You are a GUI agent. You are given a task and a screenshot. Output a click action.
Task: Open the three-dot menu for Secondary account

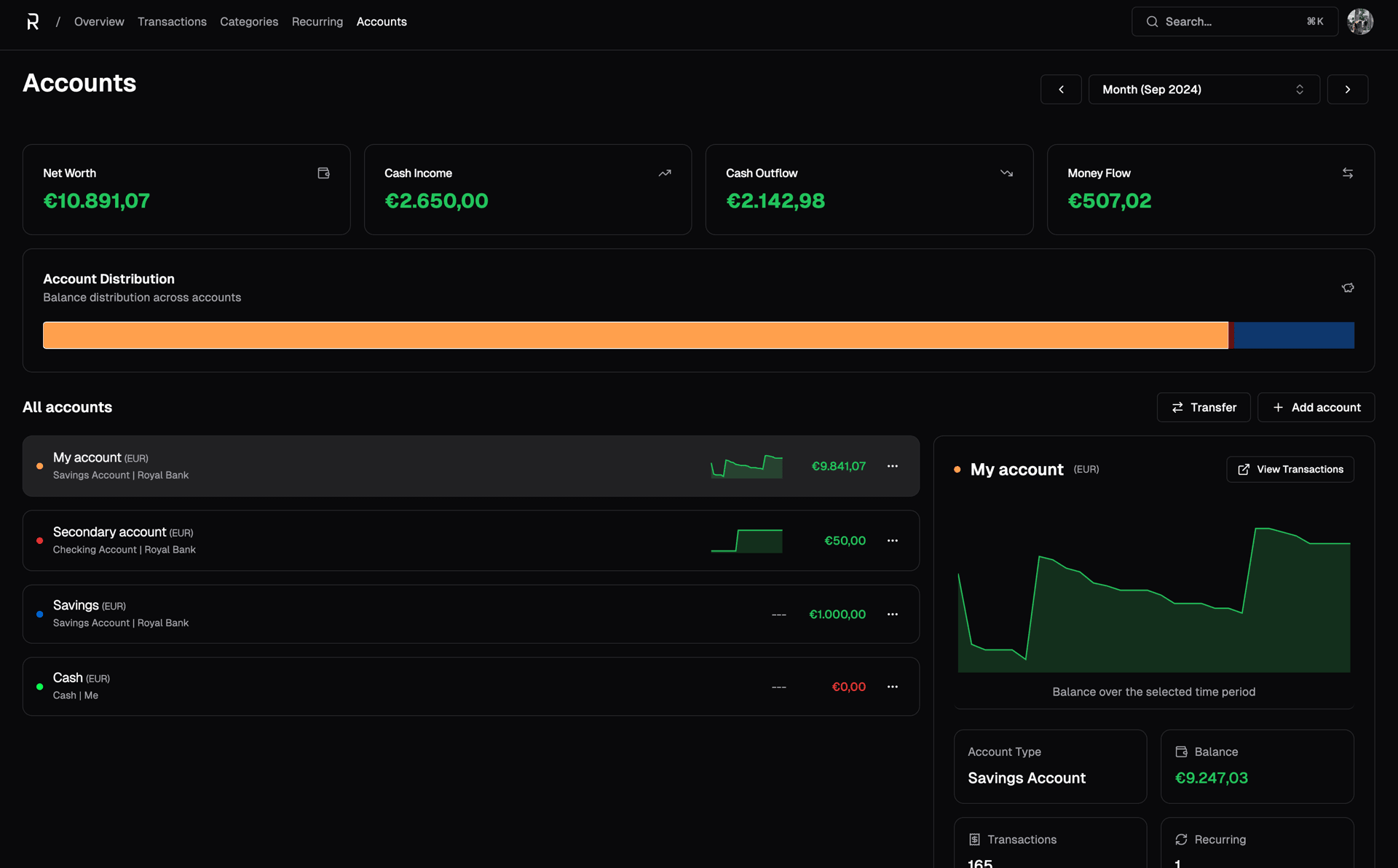[893, 540]
